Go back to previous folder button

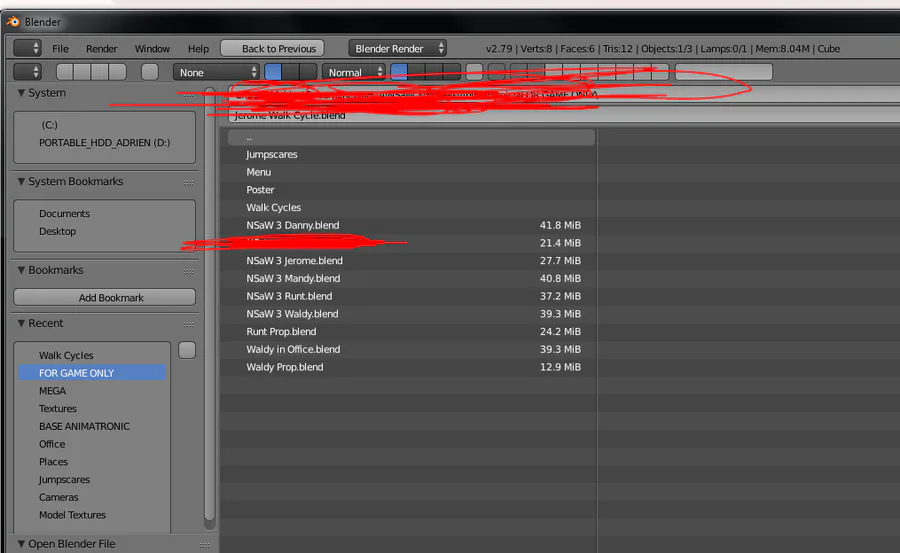[65, 72]
